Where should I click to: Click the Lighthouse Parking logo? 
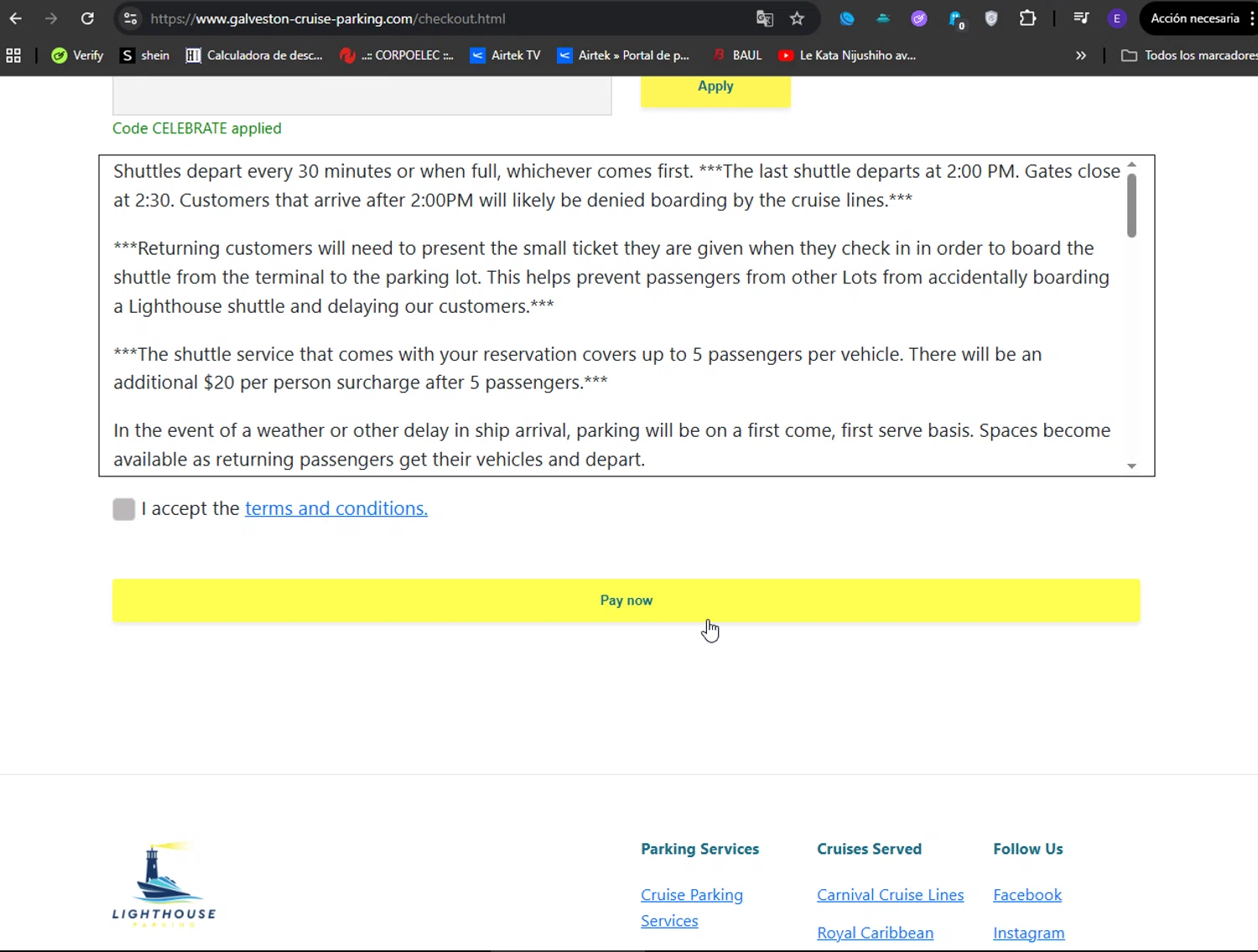tap(164, 884)
